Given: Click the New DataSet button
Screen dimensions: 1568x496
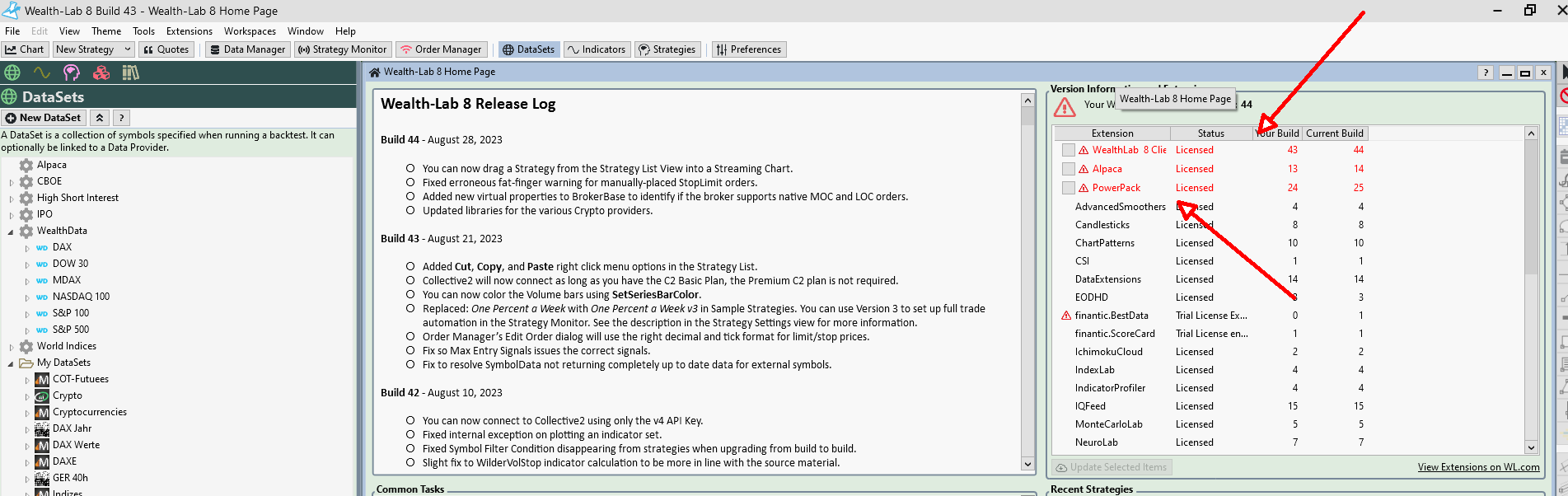Looking at the screenshot, I should (x=43, y=118).
